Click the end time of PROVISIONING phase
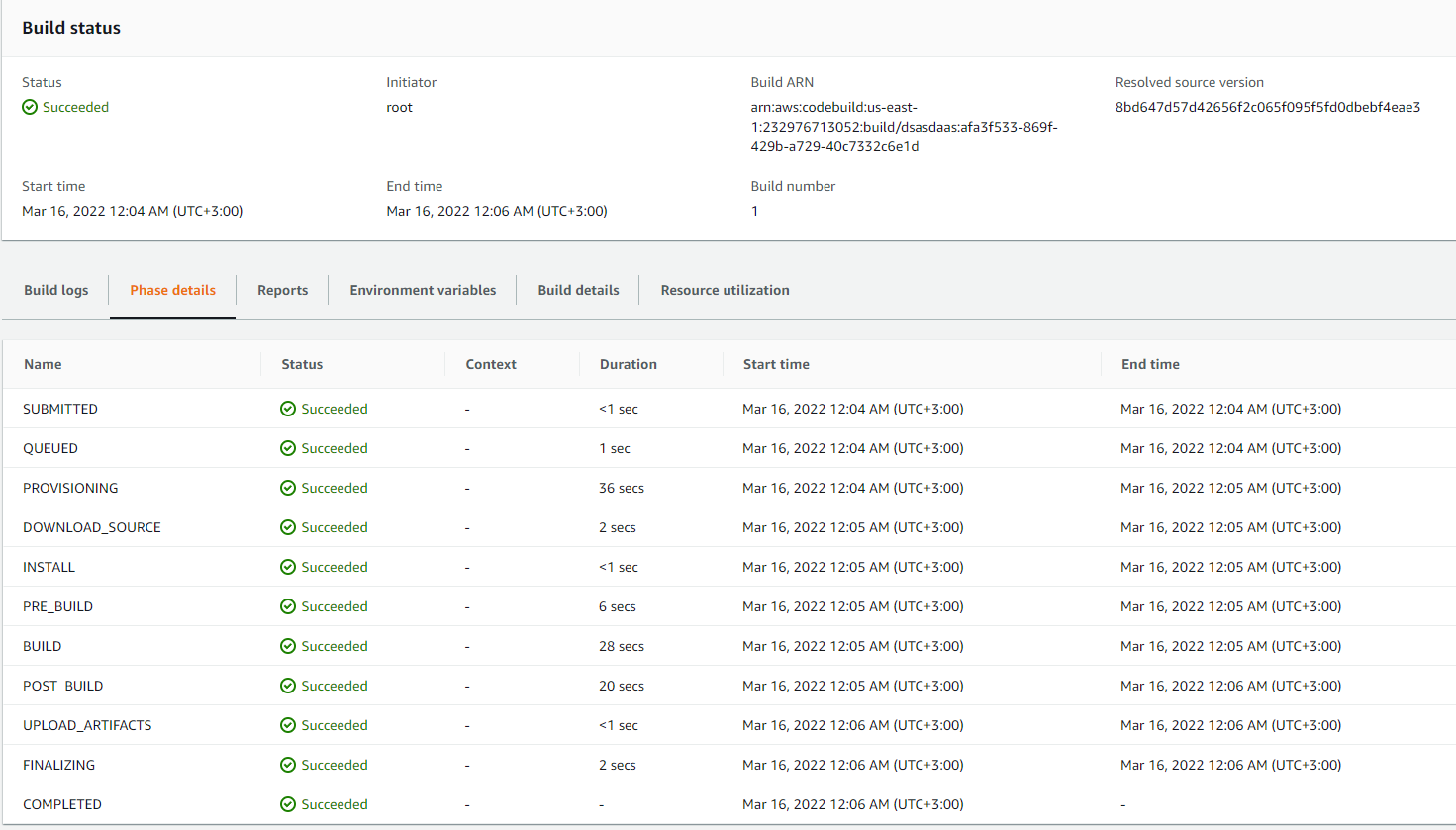The width and height of the screenshot is (1456, 830). 1231,488
